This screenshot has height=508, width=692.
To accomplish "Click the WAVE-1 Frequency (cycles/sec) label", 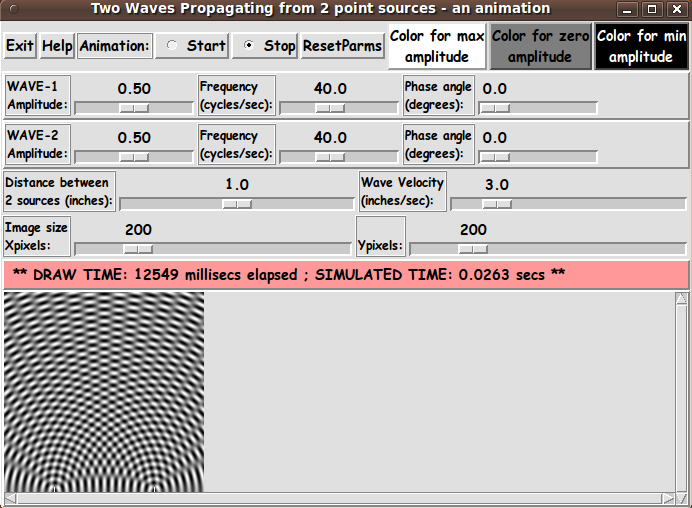I will (x=237, y=95).
